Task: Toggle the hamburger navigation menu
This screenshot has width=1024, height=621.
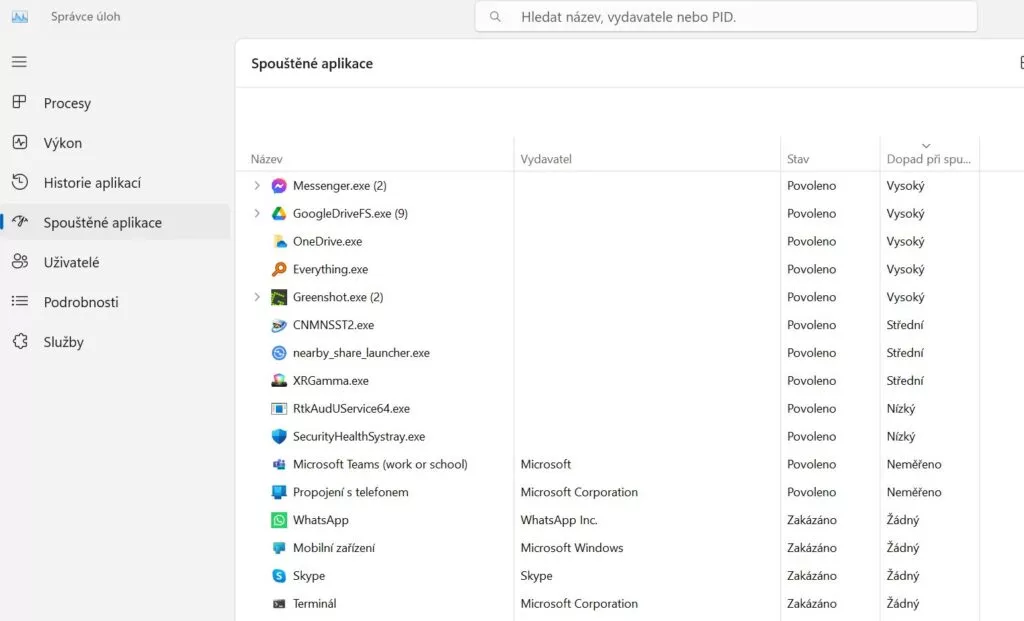Action: 20,62
